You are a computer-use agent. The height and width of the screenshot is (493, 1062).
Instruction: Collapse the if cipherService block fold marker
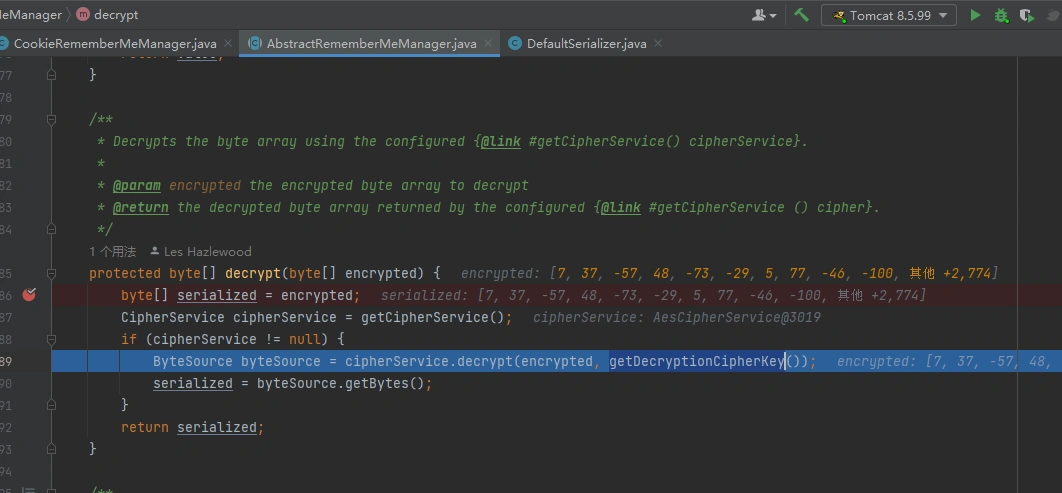pos(52,340)
